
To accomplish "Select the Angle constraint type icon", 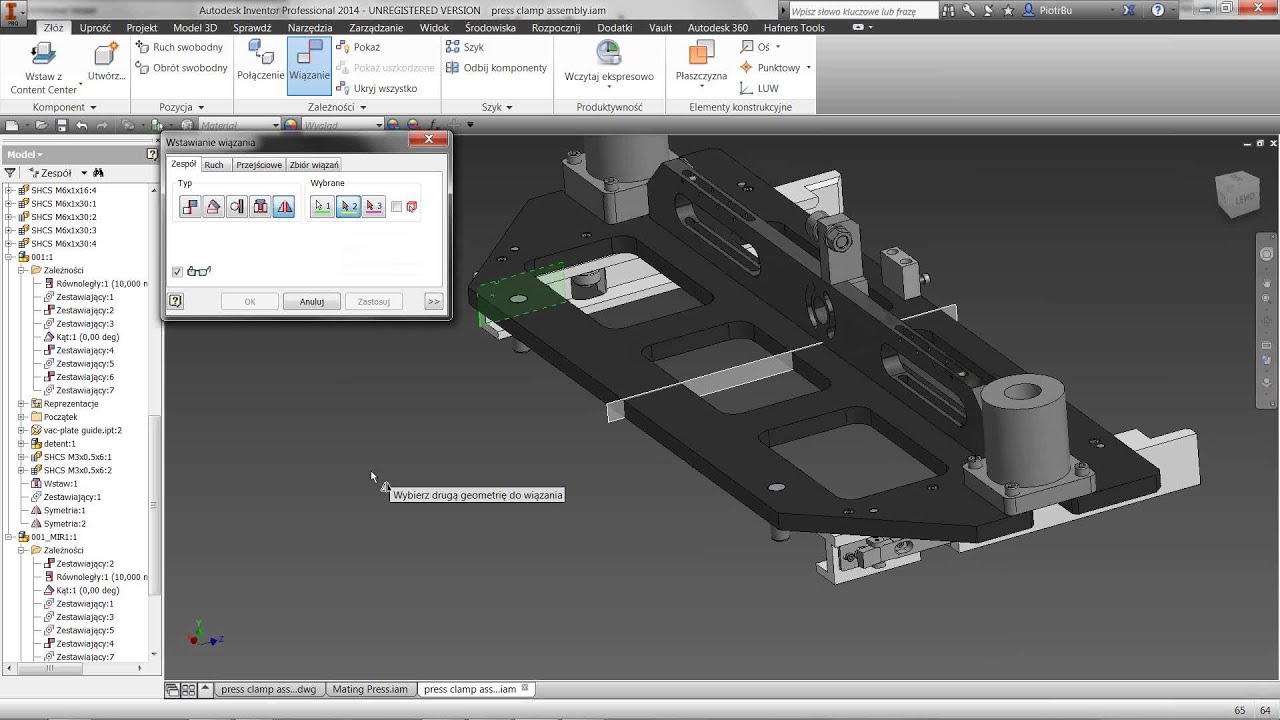I will coord(213,207).
